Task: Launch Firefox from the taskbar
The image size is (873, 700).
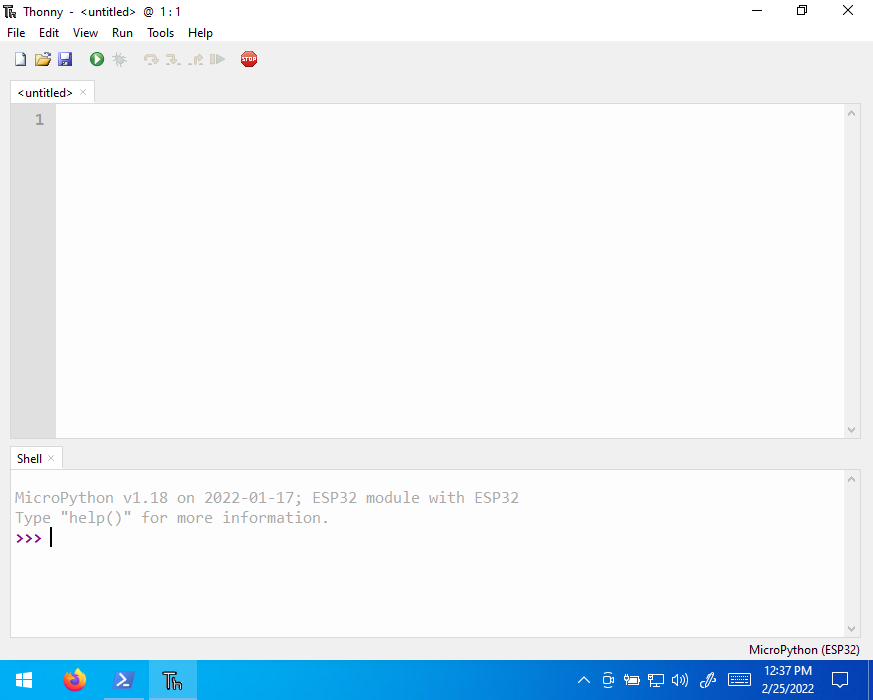Action: (x=75, y=680)
